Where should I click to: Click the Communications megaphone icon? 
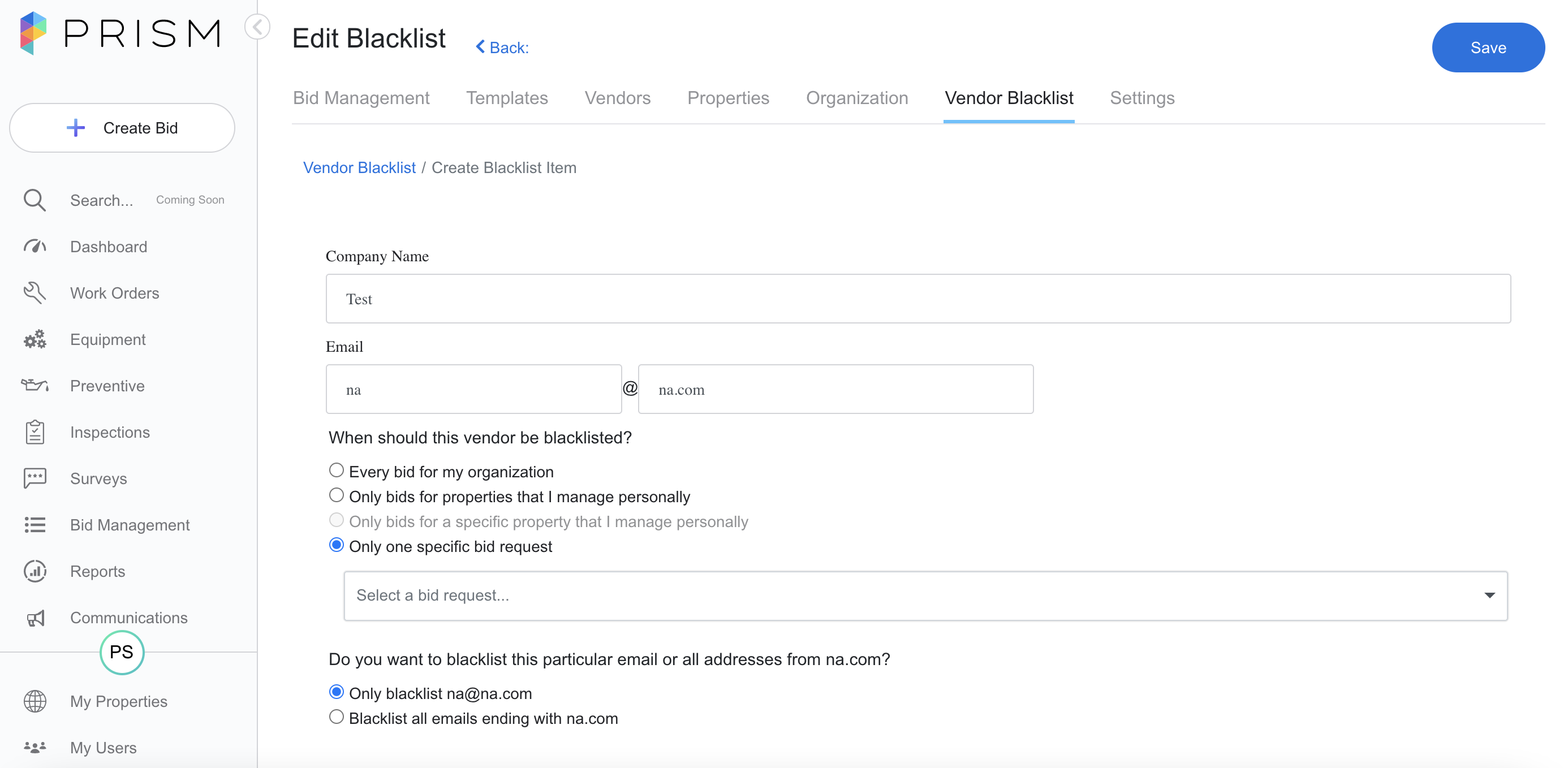[x=35, y=618]
